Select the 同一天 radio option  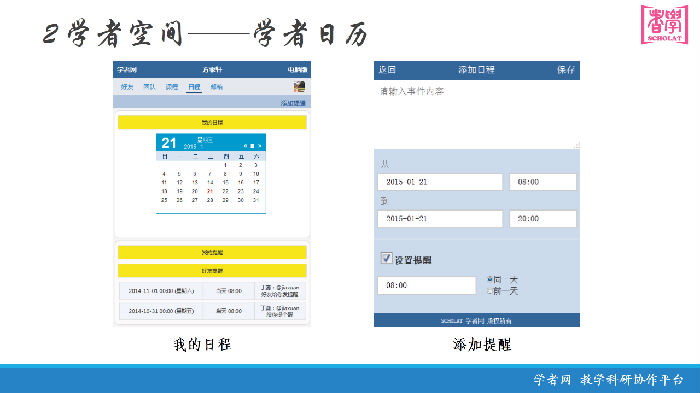(x=490, y=280)
